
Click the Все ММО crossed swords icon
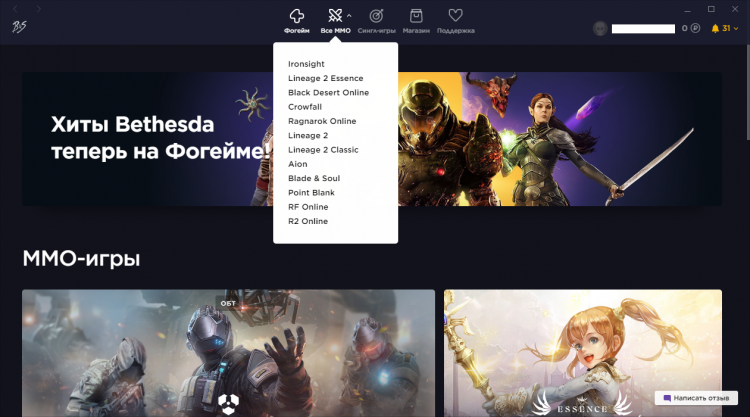tap(335, 16)
